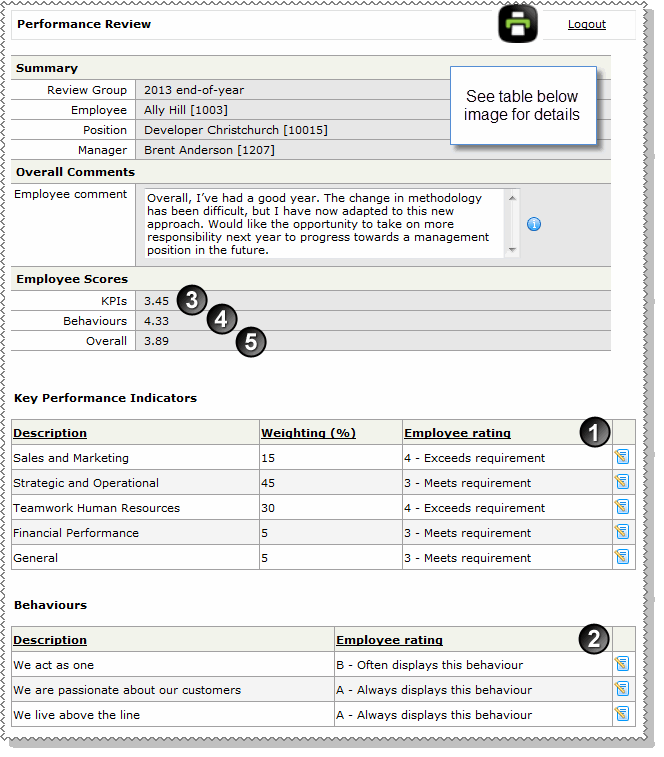Viewport: 664px width, 757px height.
Task: Sort KPI table by Employee rating header
Action: pyautogui.click(x=457, y=433)
